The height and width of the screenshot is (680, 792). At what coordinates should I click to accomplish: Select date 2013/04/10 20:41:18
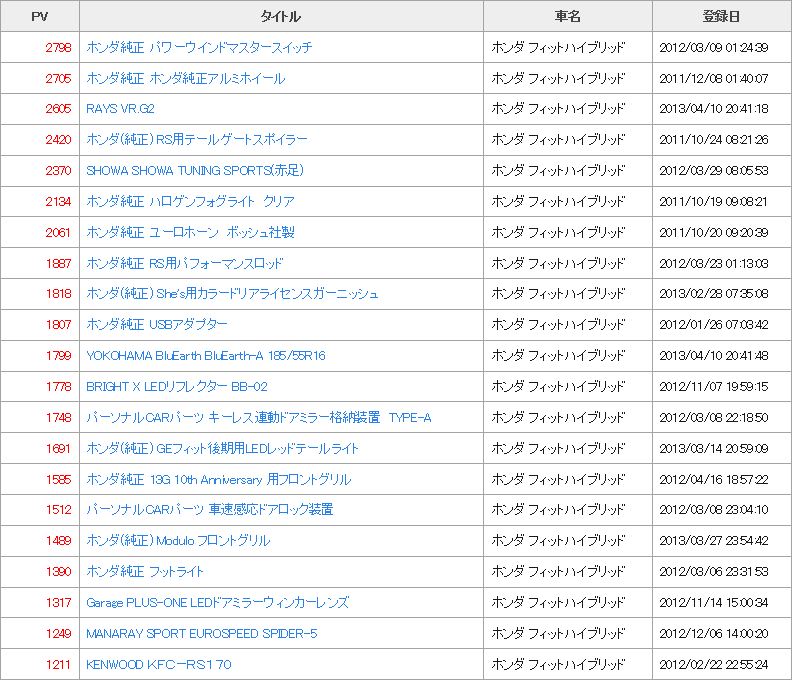coord(714,109)
